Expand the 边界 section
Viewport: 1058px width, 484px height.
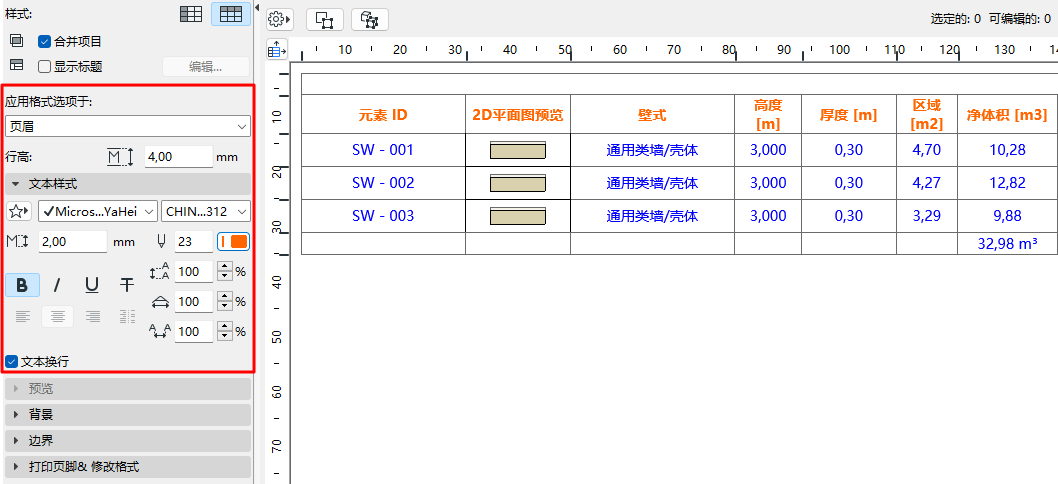128,441
